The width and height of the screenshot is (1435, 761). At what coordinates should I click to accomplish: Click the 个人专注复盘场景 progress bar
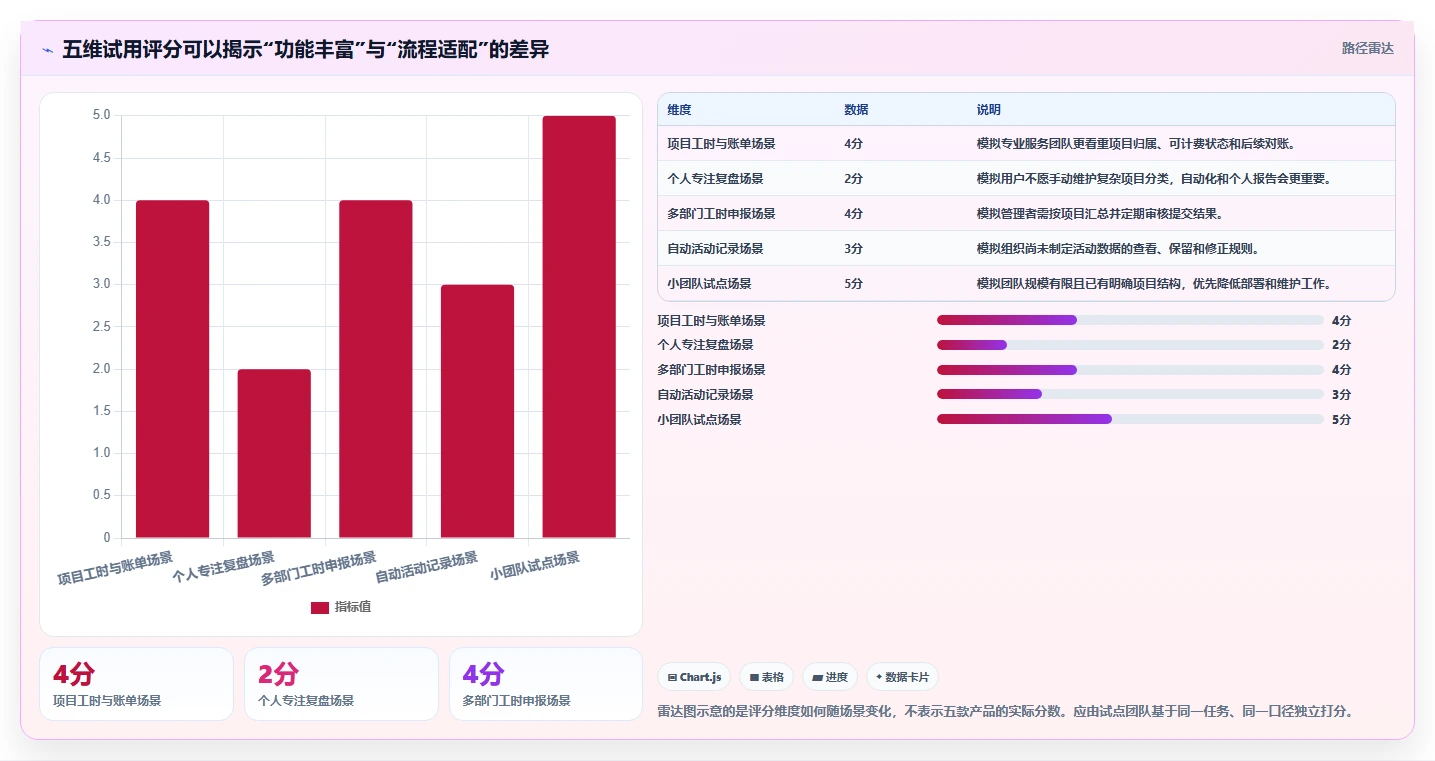click(x=1130, y=345)
